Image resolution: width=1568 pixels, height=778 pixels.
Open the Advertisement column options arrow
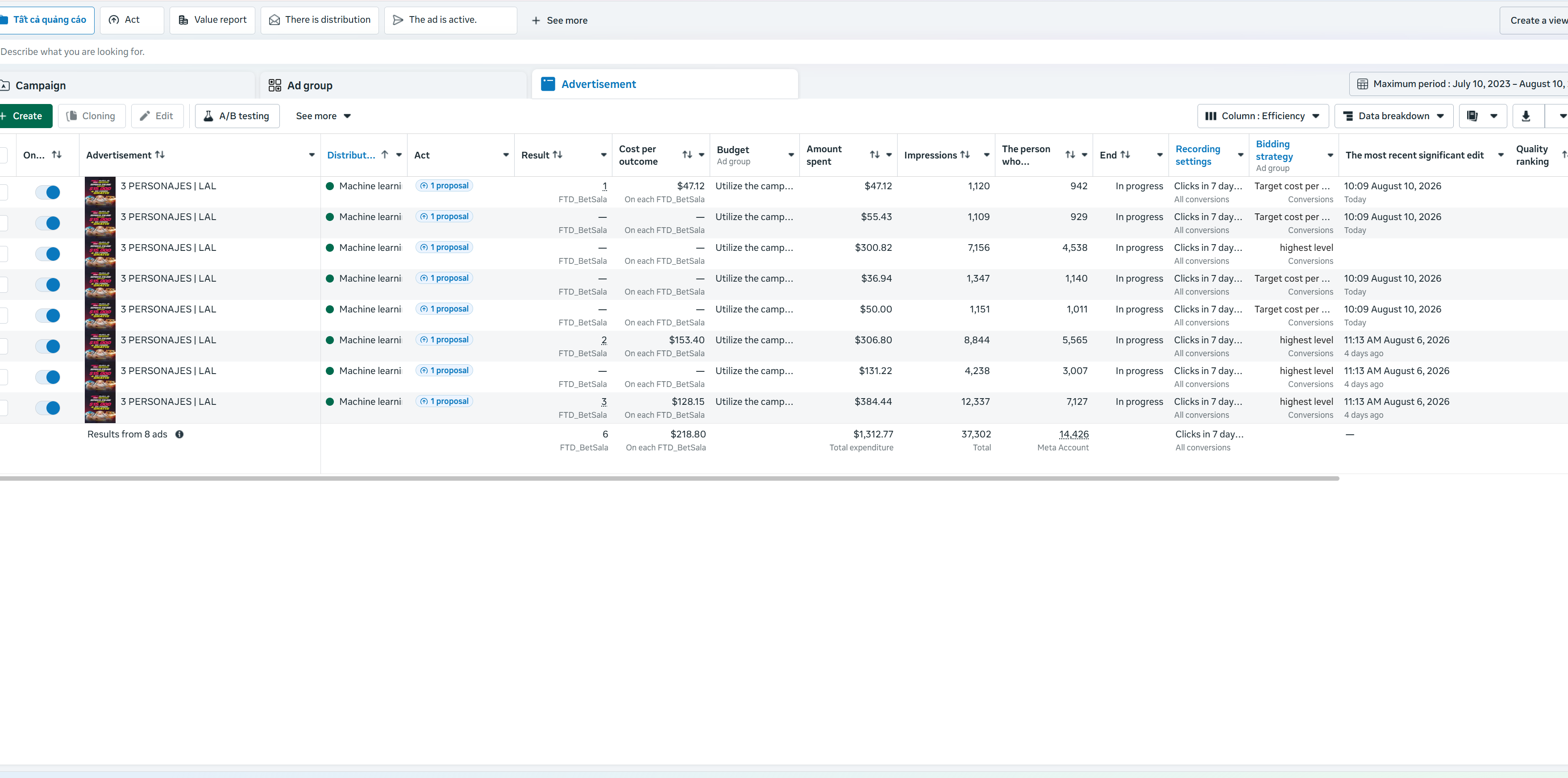coord(312,154)
